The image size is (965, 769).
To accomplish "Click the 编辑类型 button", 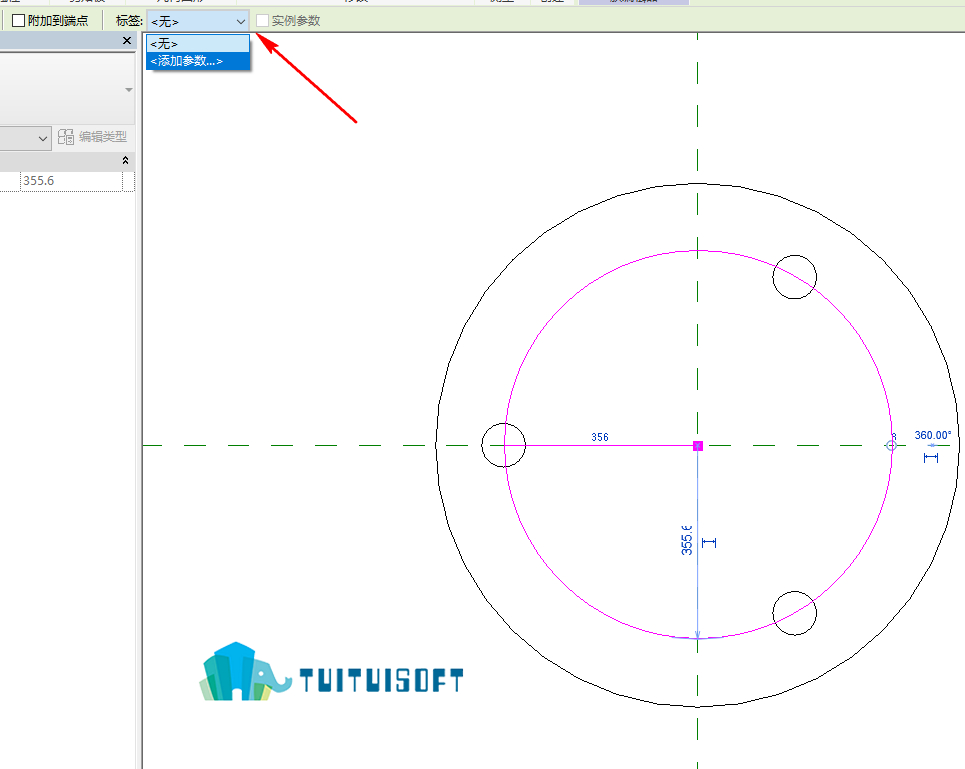I will [x=92, y=137].
